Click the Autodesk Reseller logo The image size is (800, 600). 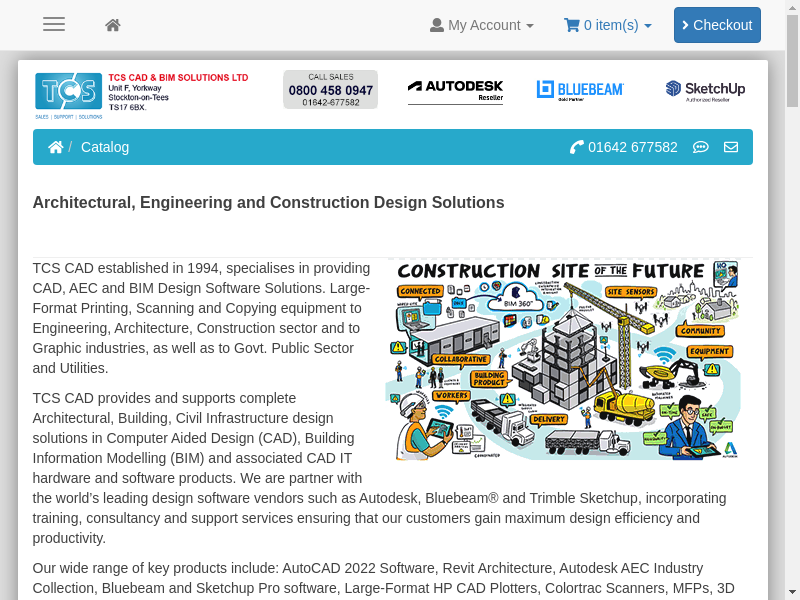point(455,90)
